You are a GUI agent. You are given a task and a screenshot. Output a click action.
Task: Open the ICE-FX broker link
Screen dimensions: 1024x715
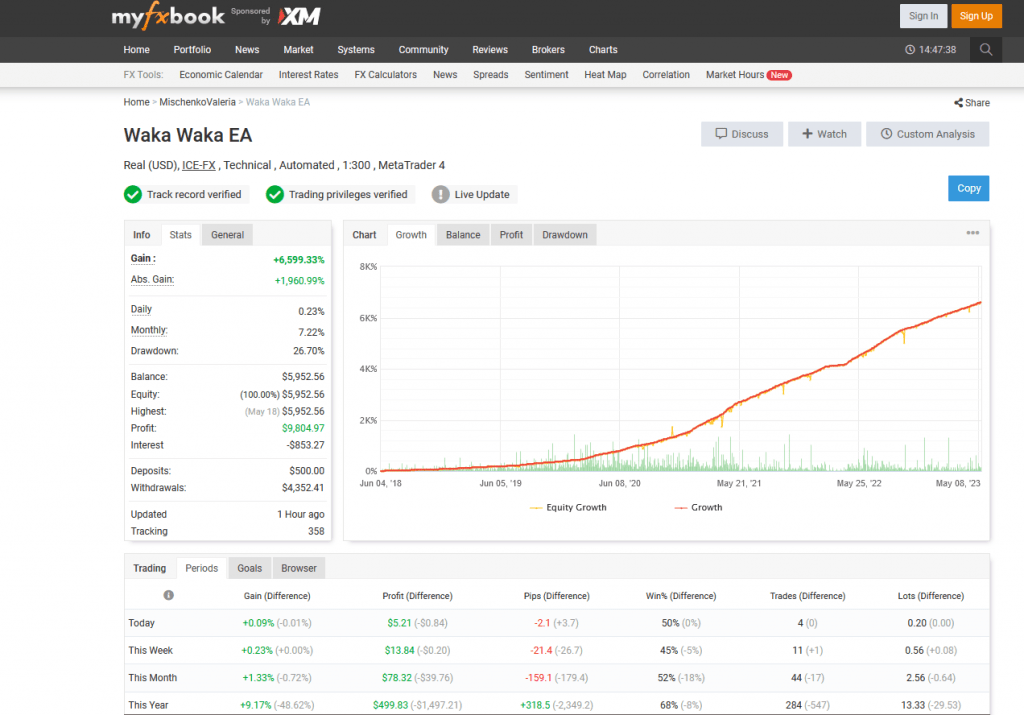pos(198,165)
